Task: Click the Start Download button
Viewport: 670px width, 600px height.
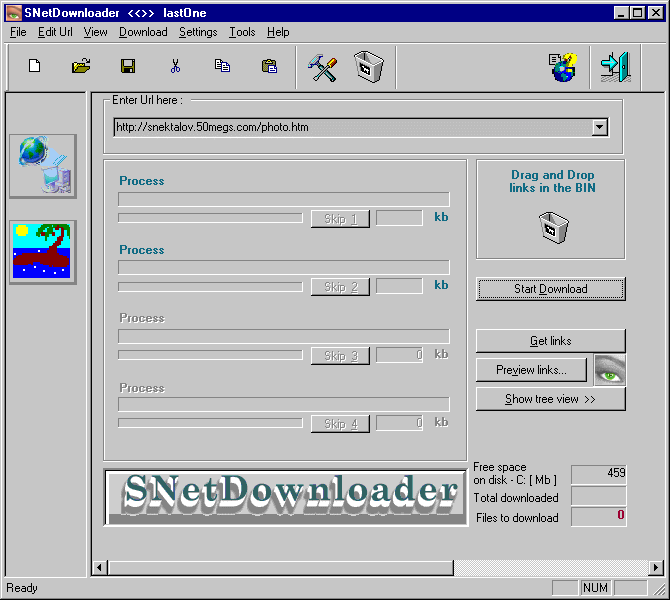Action: coord(550,289)
